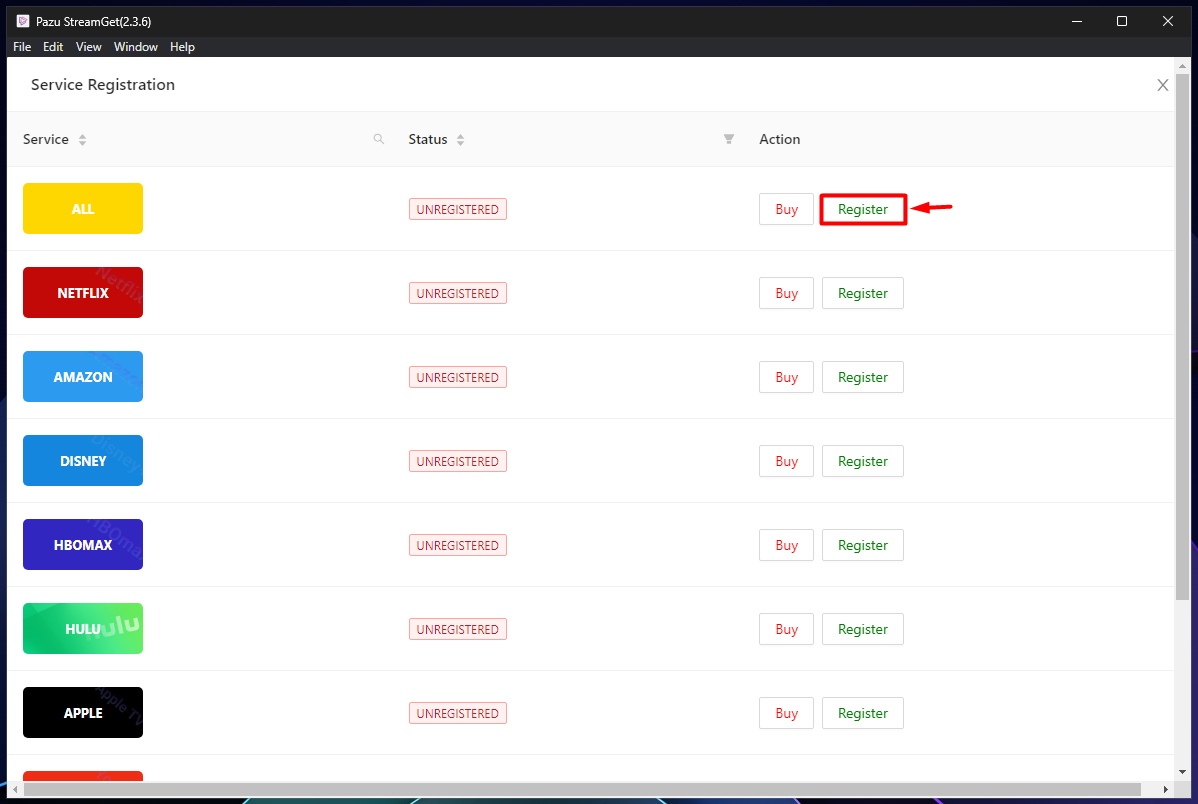1198x804 pixels.
Task: Click Buy for HULU
Action: click(786, 630)
